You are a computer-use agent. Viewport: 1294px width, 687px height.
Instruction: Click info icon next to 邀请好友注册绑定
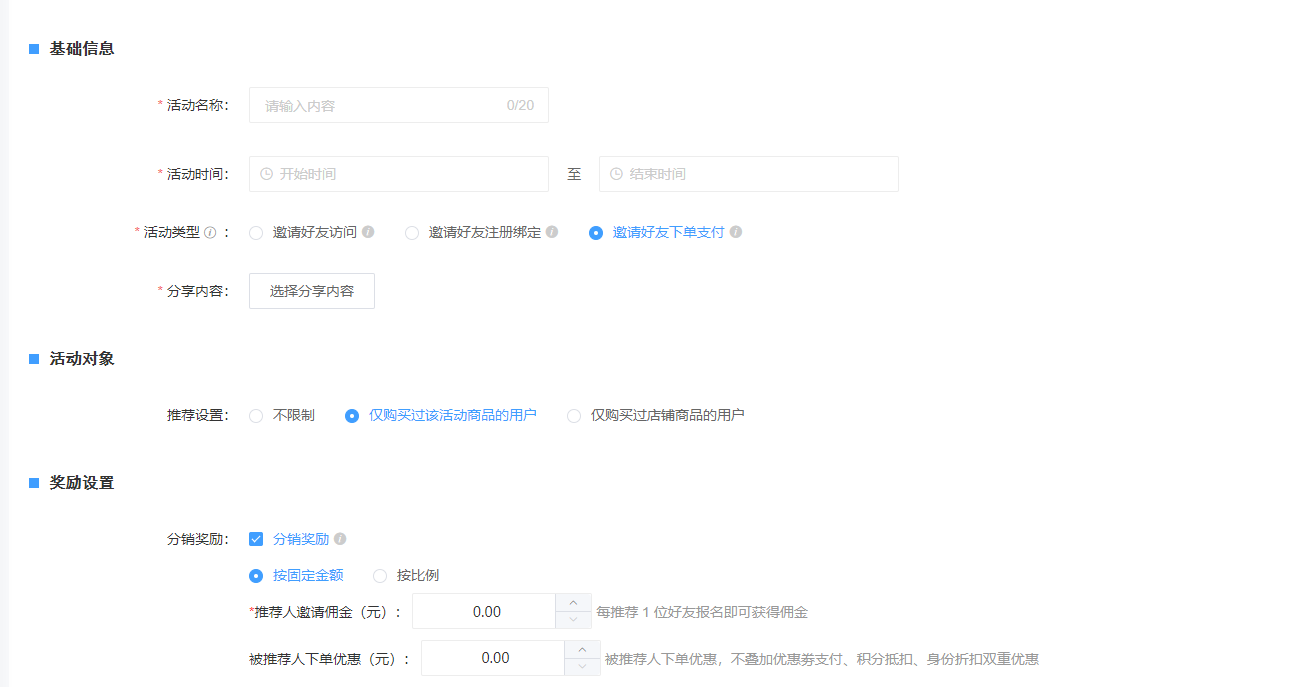point(552,232)
